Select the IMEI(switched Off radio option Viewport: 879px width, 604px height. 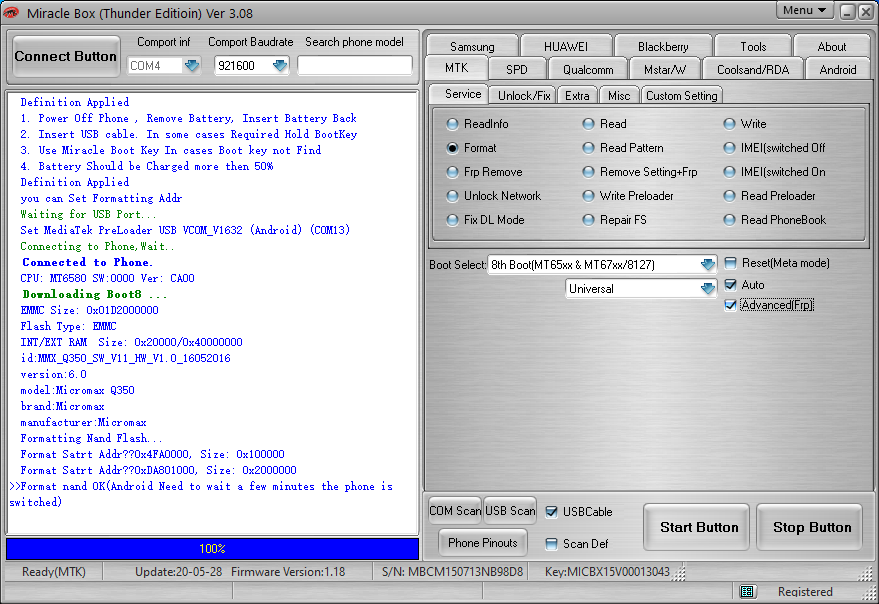[774, 148]
